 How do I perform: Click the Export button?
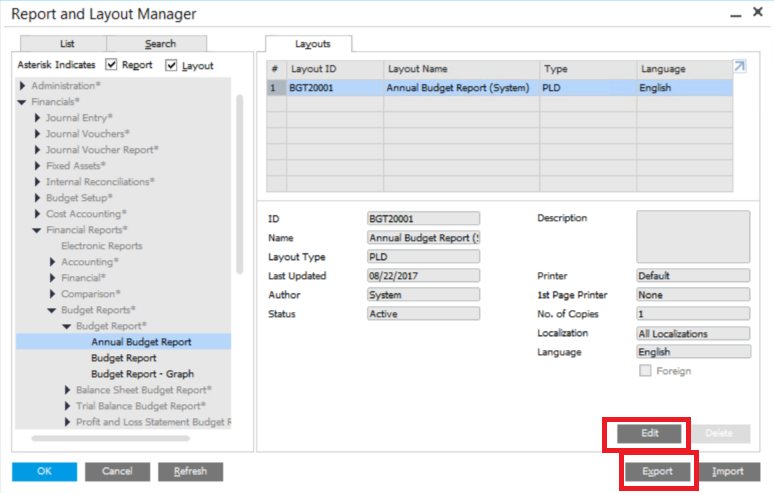pyautogui.click(x=657, y=471)
